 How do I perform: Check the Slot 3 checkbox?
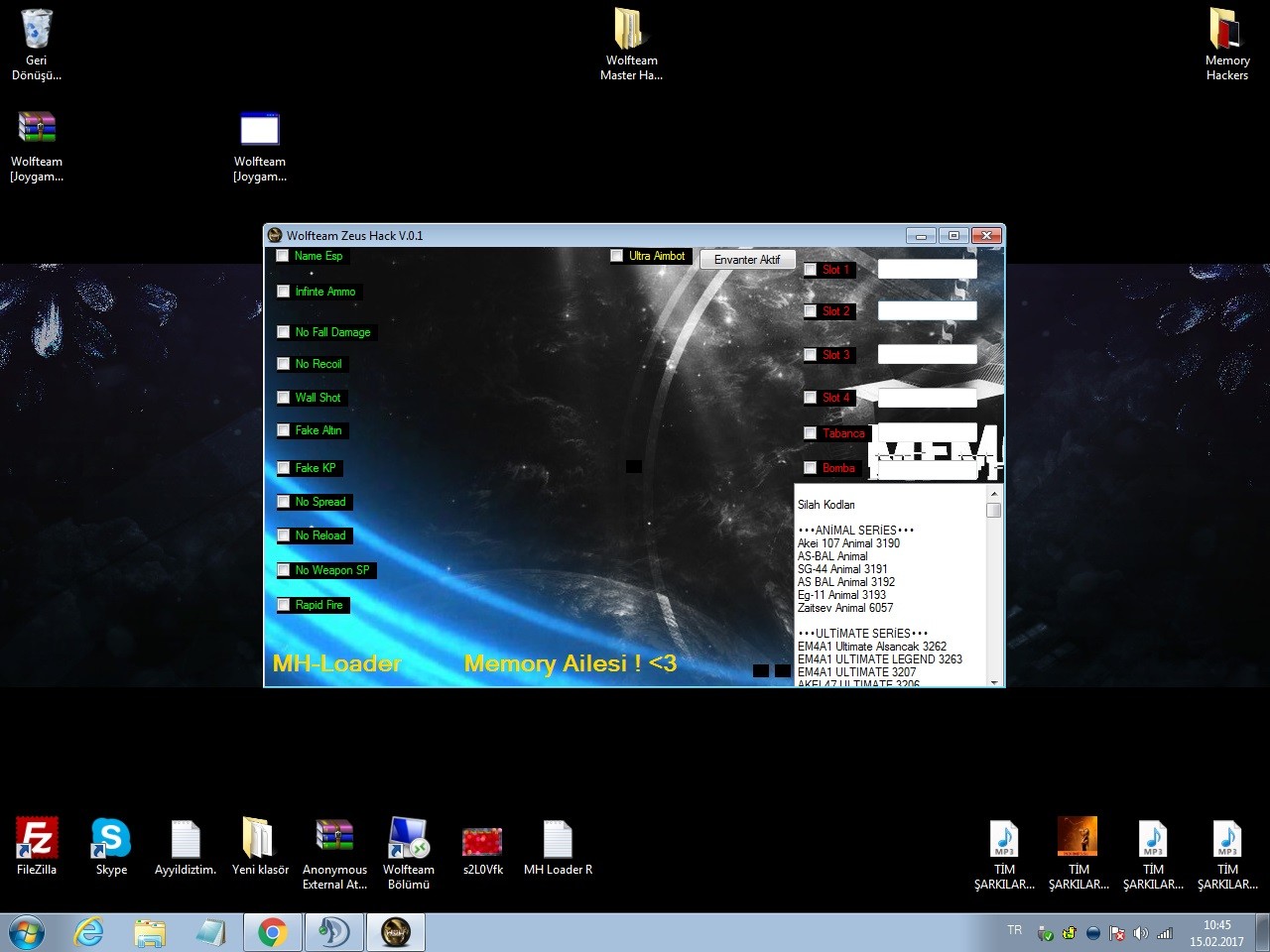pos(811,355)
